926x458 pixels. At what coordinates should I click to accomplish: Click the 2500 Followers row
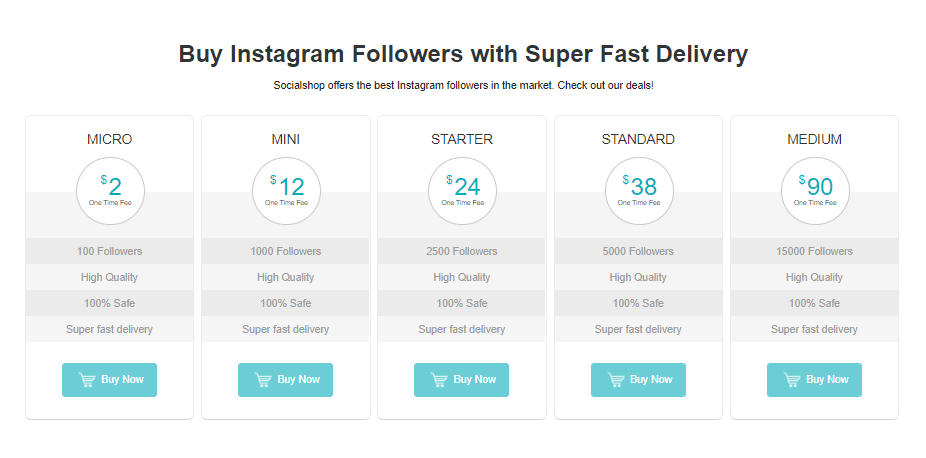pyautogui.click(x=461, y=251)
